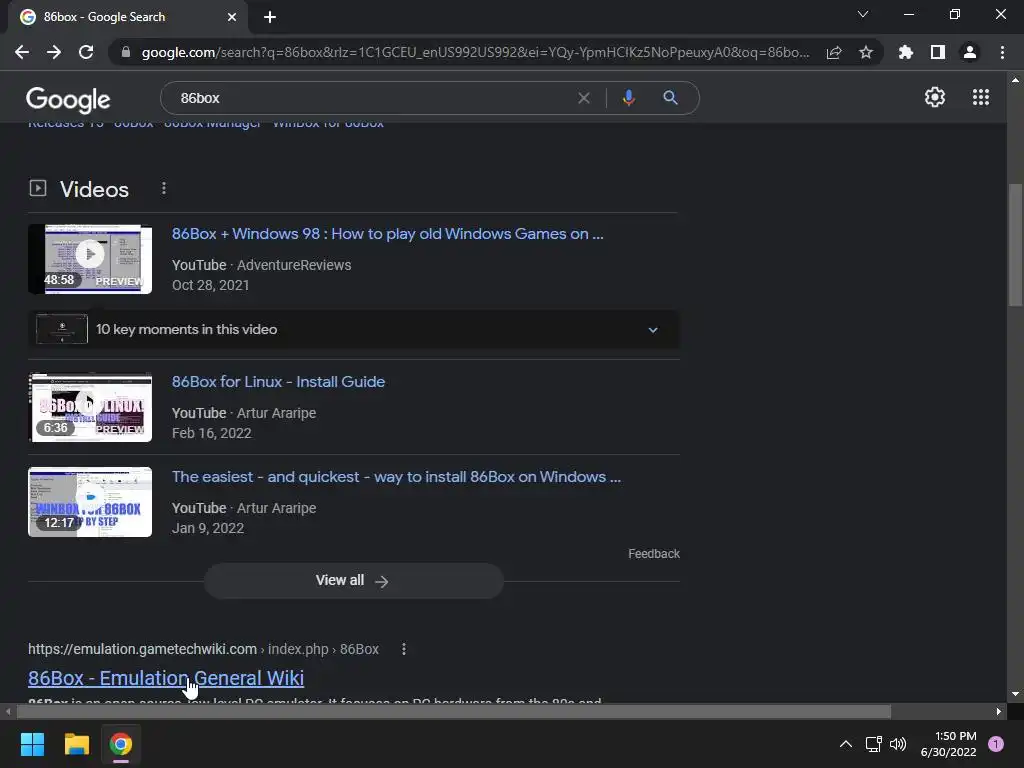Viewport: 1024px width, 768px height.
Task: Play the 48:58 Windows 98 video thumbnail
Action: (90, 259)
